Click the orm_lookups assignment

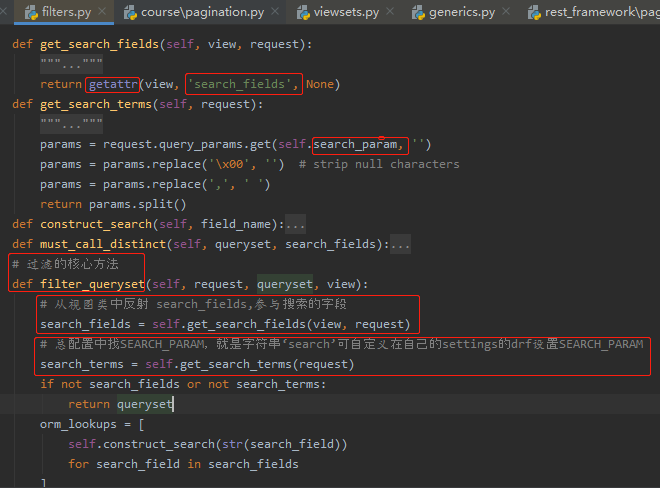coord(92,424)
